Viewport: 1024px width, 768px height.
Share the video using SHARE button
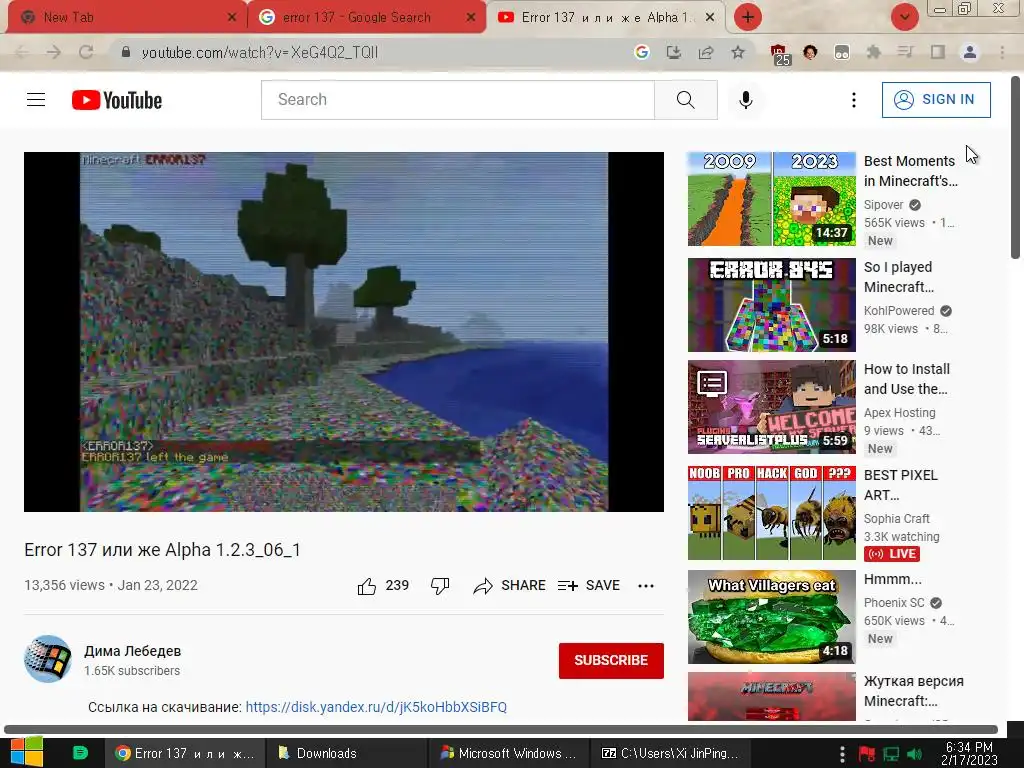pos(509,586)
